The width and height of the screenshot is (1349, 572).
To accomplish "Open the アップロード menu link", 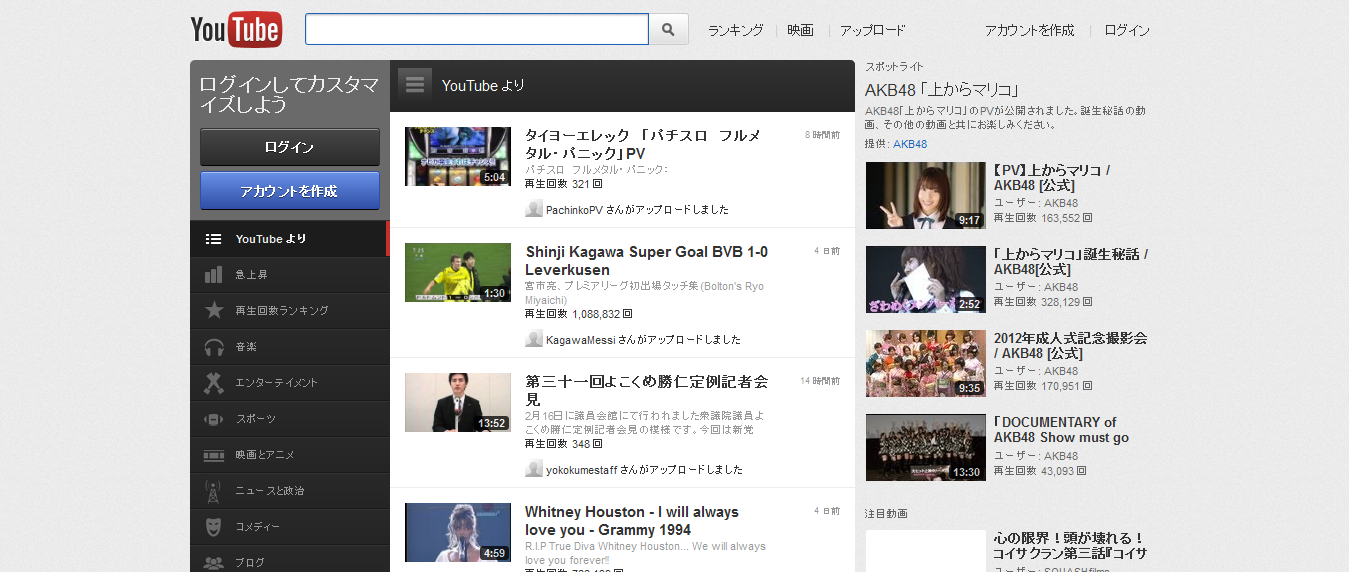I will 872,30.
